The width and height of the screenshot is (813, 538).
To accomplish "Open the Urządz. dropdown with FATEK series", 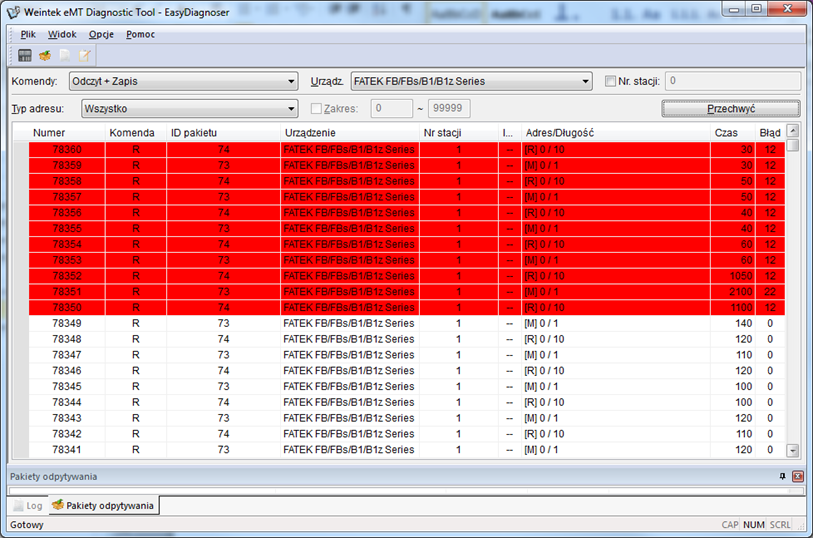I will 471,81.
